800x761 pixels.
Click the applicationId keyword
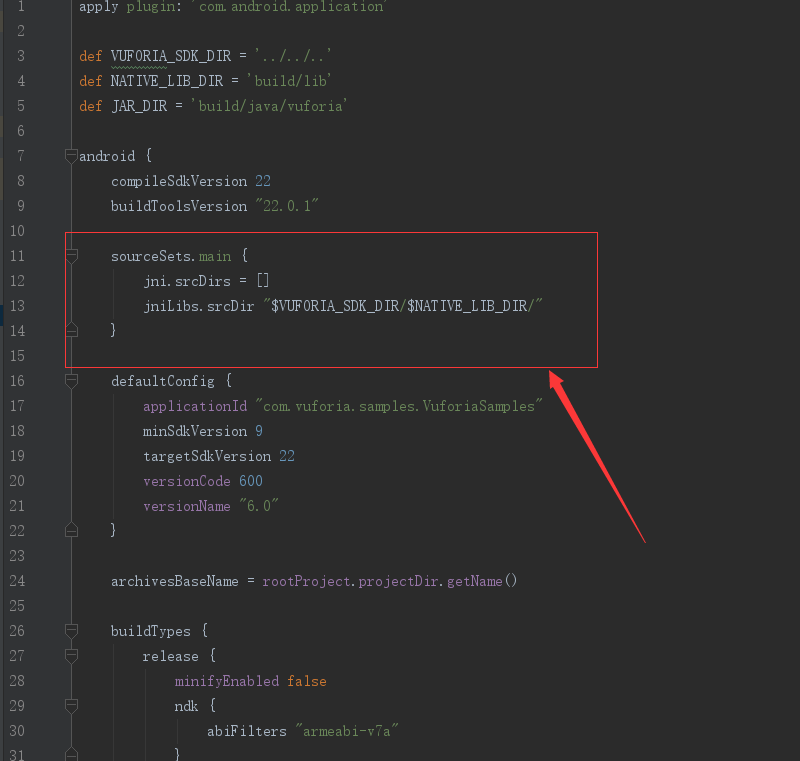(195, 406)
